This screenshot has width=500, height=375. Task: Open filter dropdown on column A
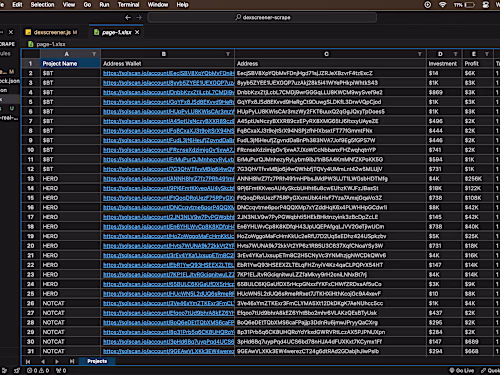click(x=94, y=54)
